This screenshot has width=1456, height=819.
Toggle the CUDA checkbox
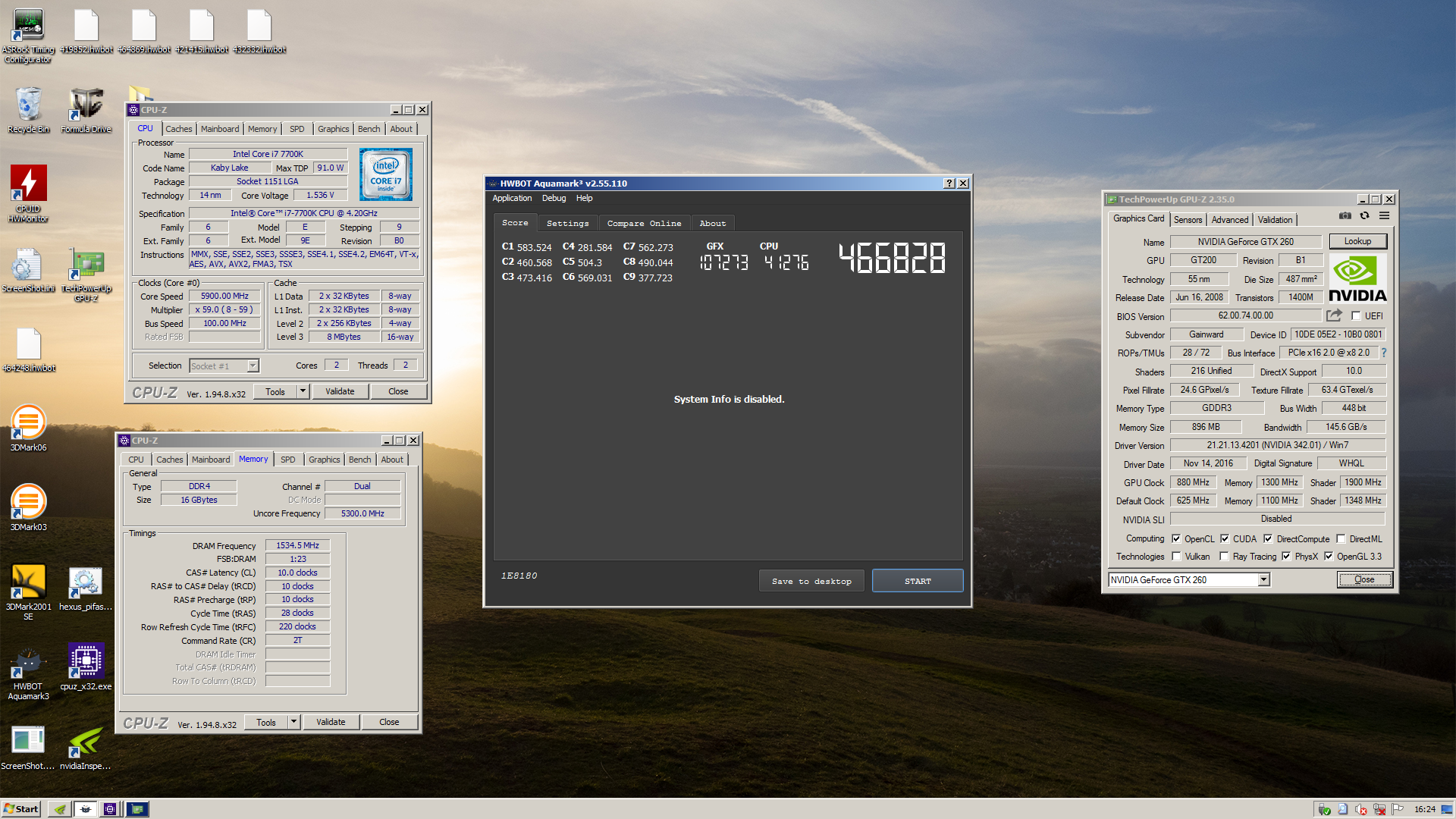tap(1225, 539)
